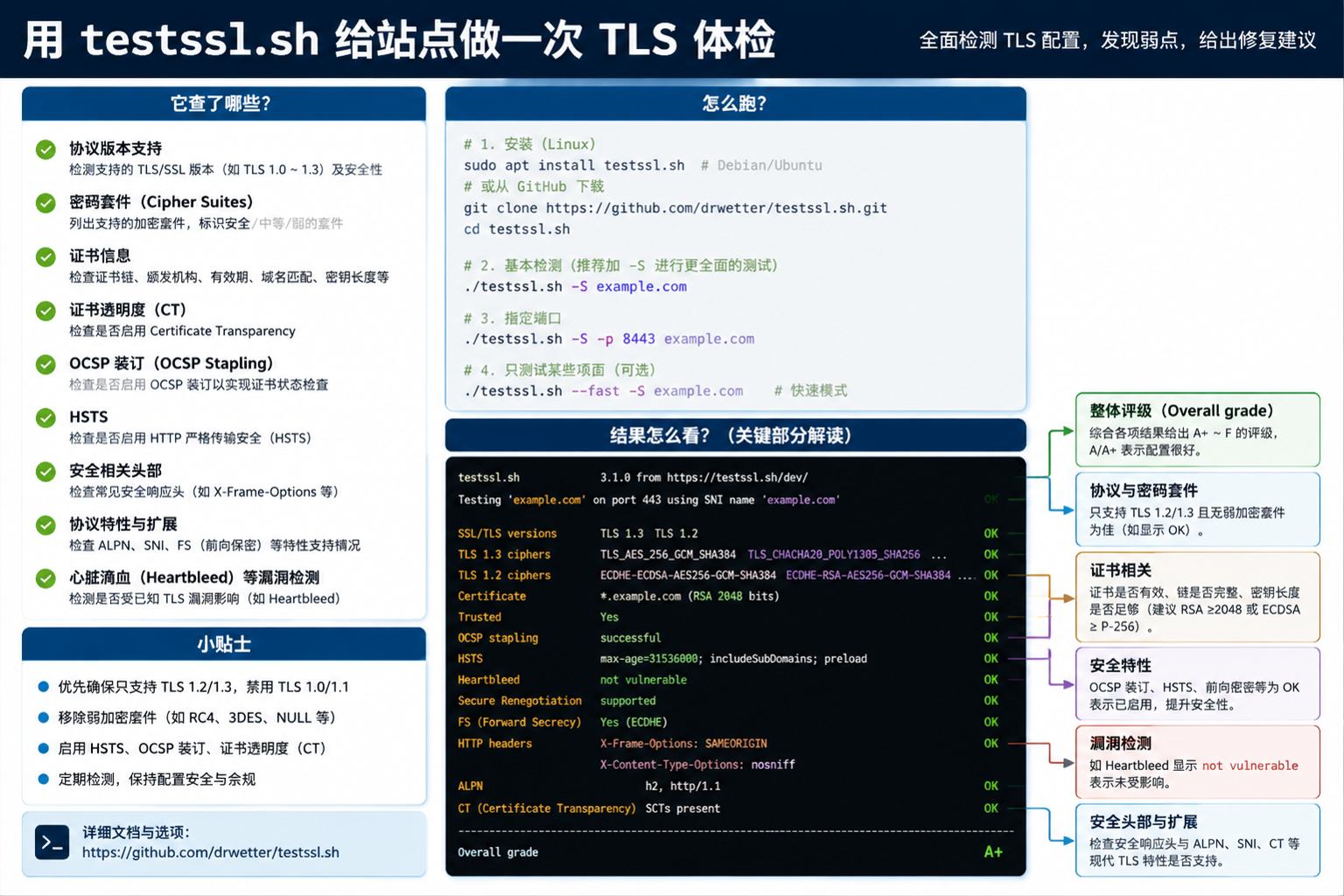Click the green check beside 密码套件 (Cipher Suites)
Screen dimensions: 1344x896
(45, 203)
